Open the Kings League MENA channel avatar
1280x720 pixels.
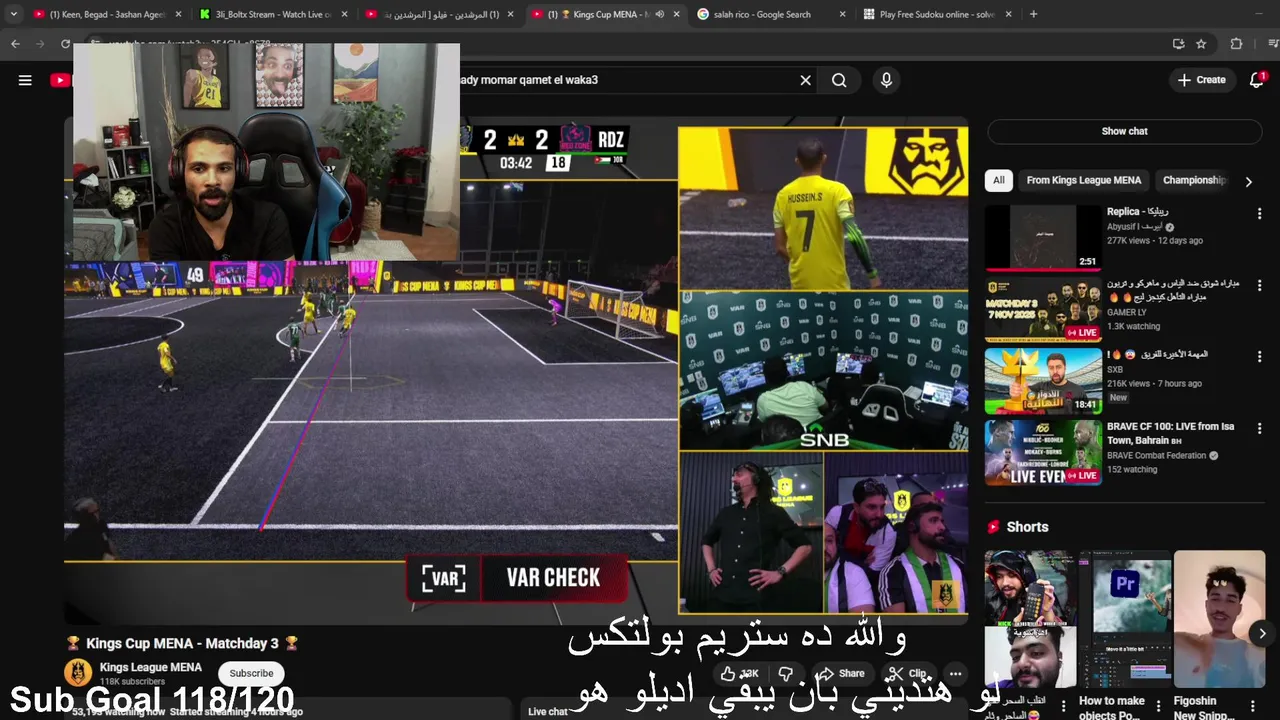coord(78,673)
